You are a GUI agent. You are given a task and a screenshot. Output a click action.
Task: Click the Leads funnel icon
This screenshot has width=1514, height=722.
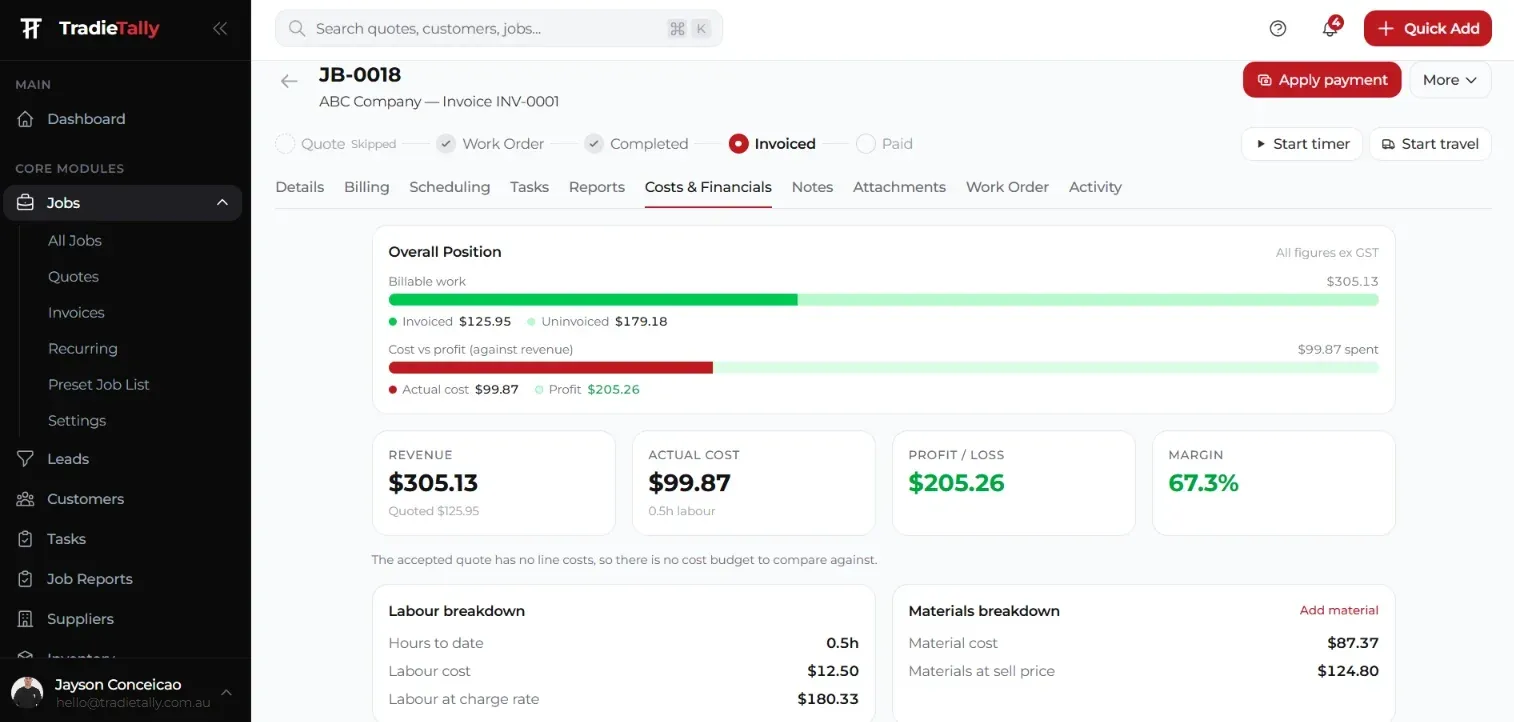pyautogui.click(x=26, y=459)
